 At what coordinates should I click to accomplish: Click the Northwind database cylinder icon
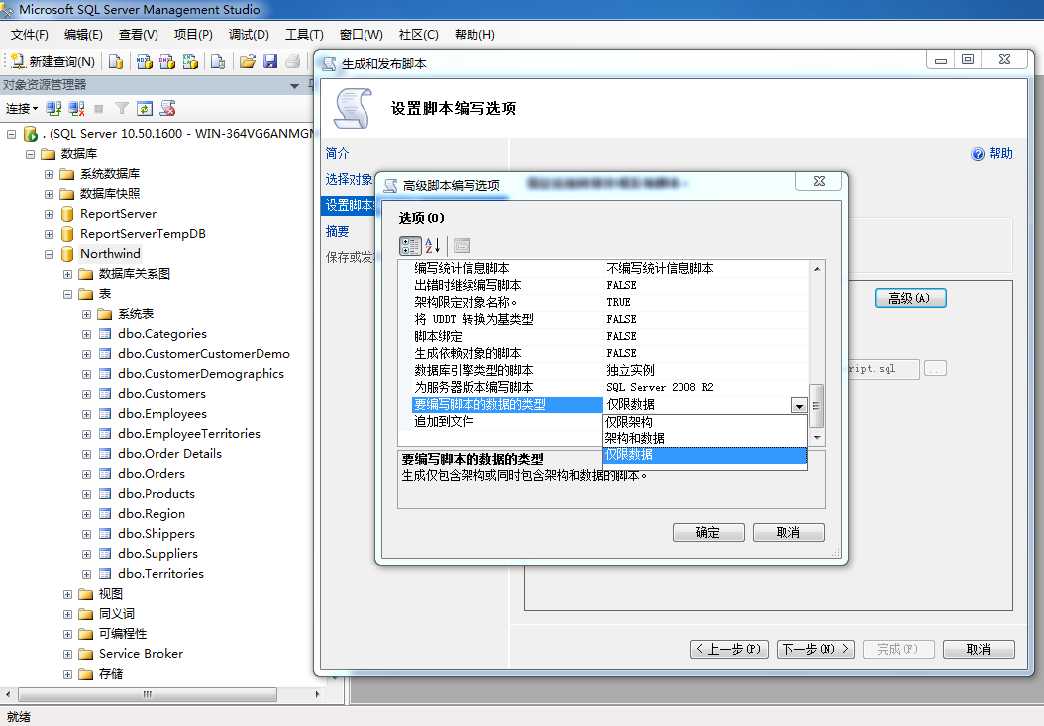pyautogui.click(x=67, y=254)
